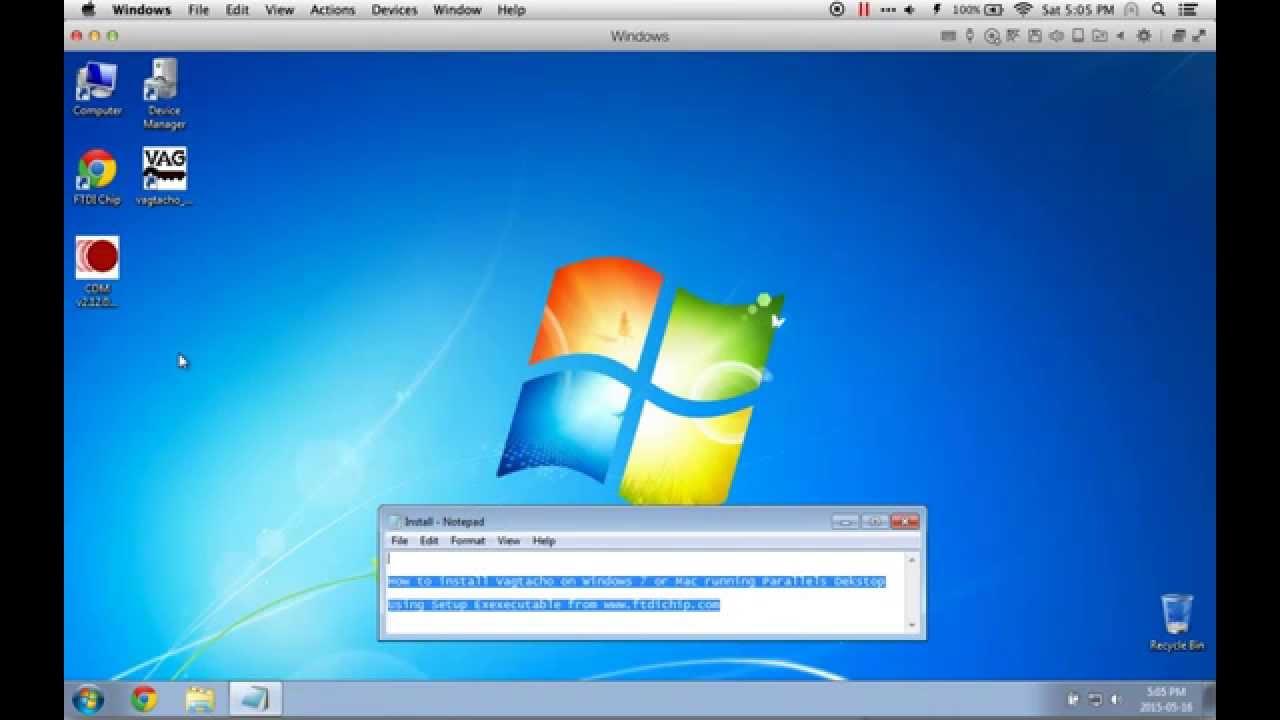Launch Chrome from the Windows taskbar
The height and width of the screenshot is (720, 1280).
coord(144,699)
